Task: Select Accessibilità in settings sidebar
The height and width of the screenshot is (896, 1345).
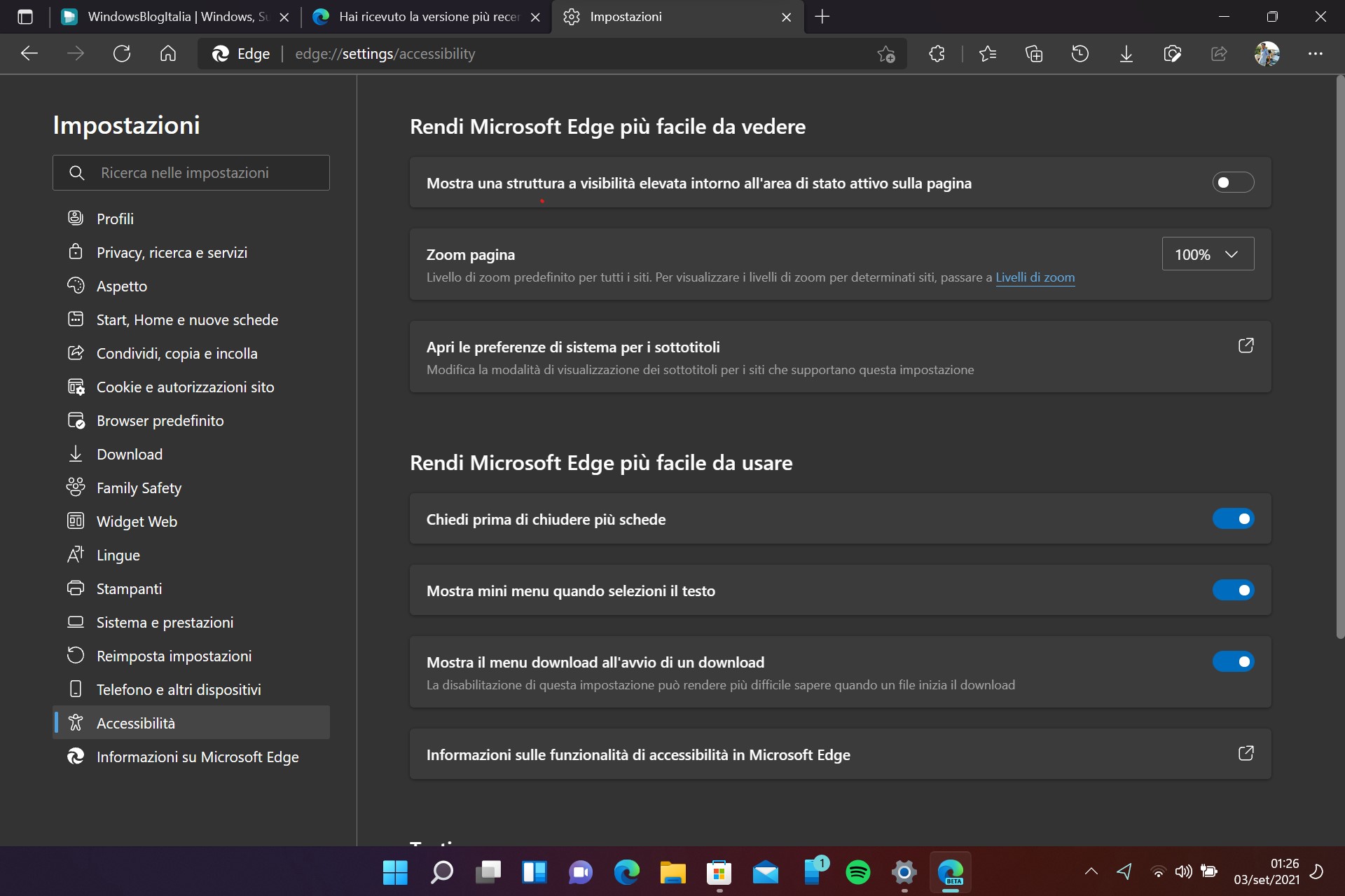Action: pyautogui.click(x=191, y=722)
